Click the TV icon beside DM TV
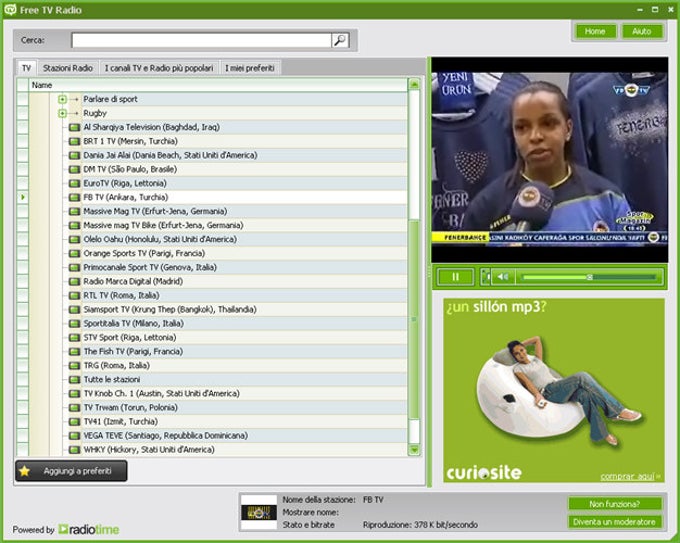Image resolution: width=680 pixels, height=543 pixels. point(75,169)
